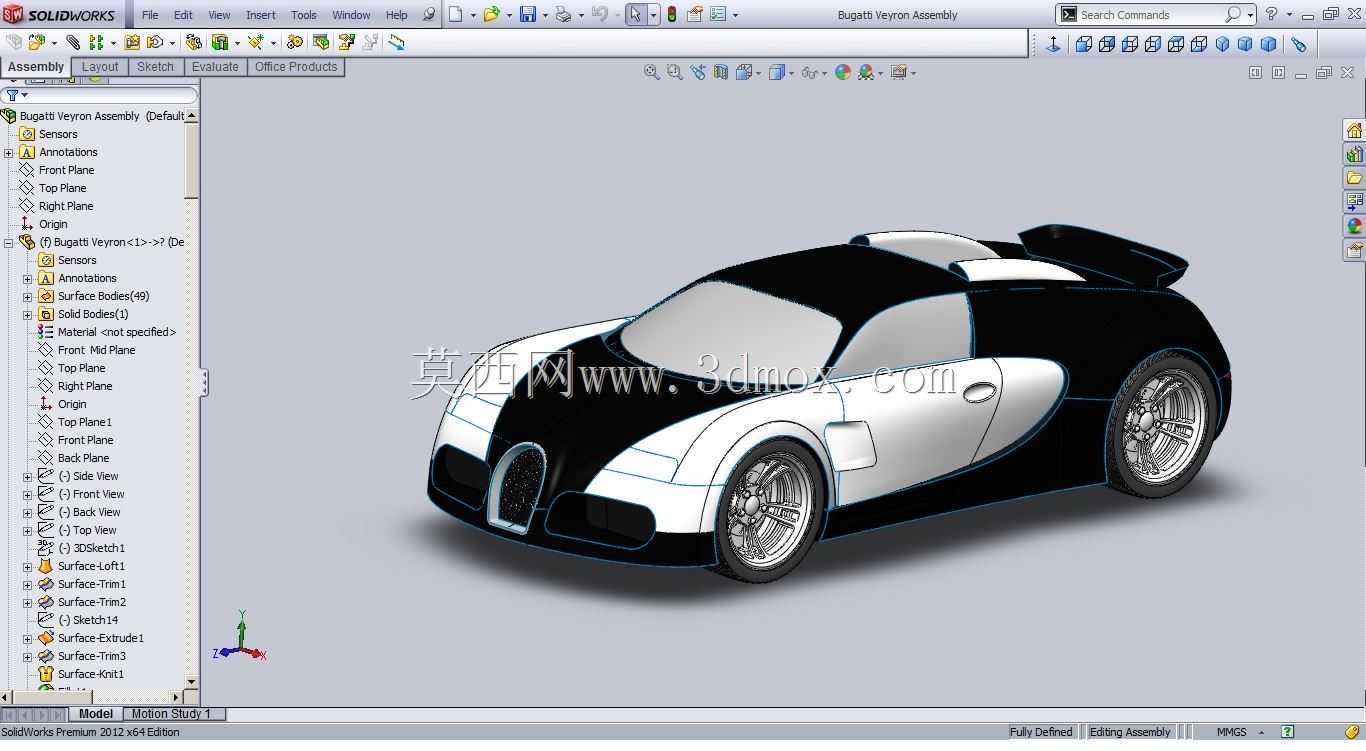Select the Back Plane item
Screen dimensions: 1366x751
[83, 458]
